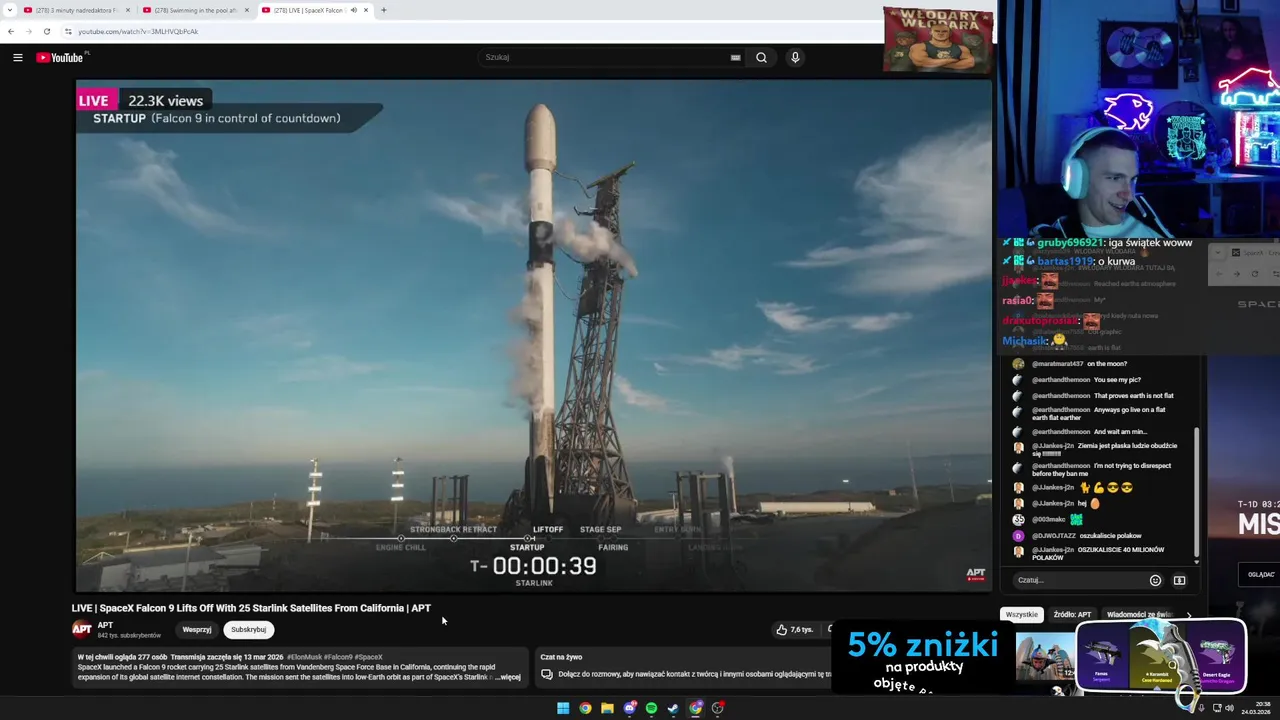The height and width of the screenshot is (720, 1280).
Task: Open the APT channel name link
Action: coord(105,625)
